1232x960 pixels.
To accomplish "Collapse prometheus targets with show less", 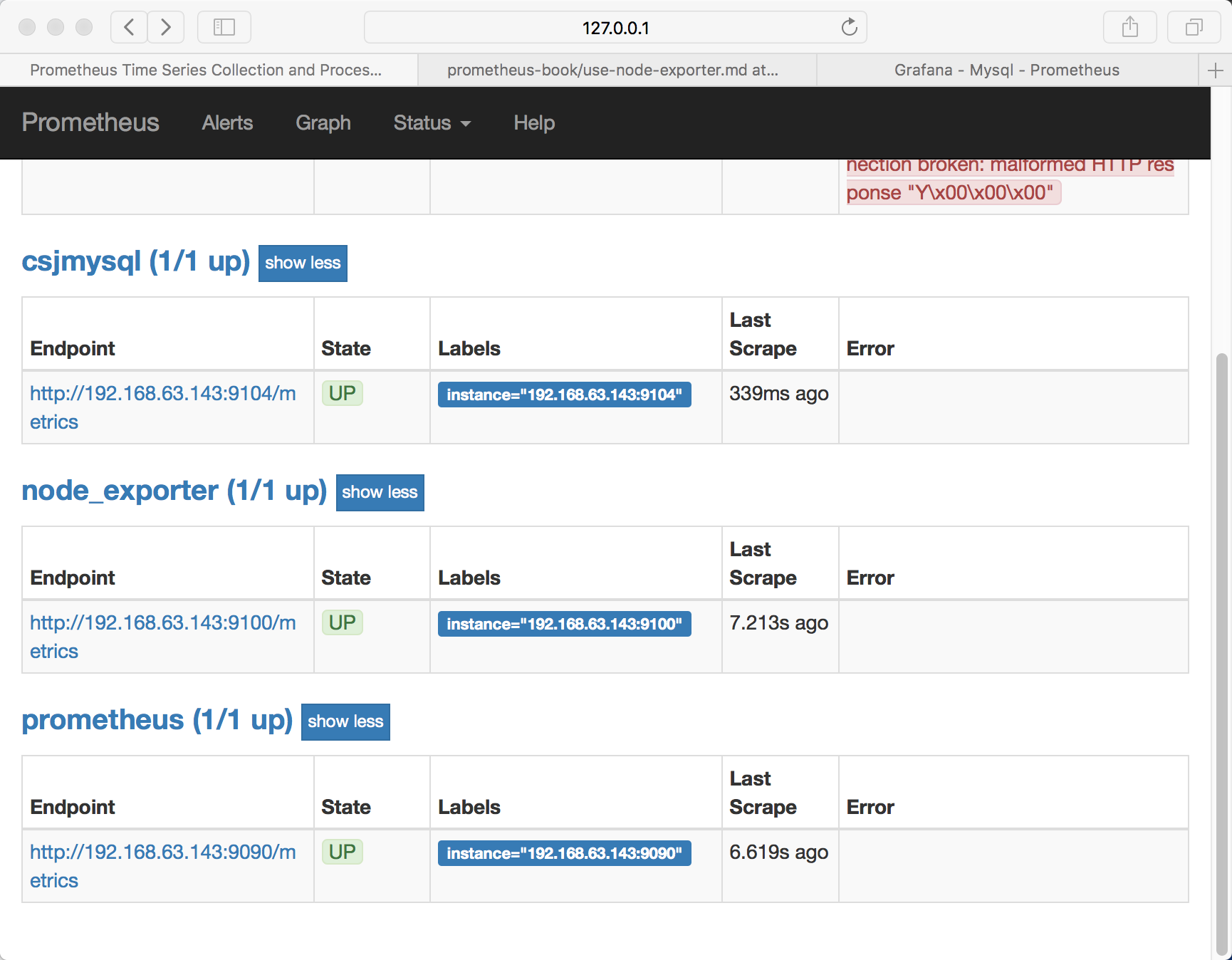I will 345,722.
